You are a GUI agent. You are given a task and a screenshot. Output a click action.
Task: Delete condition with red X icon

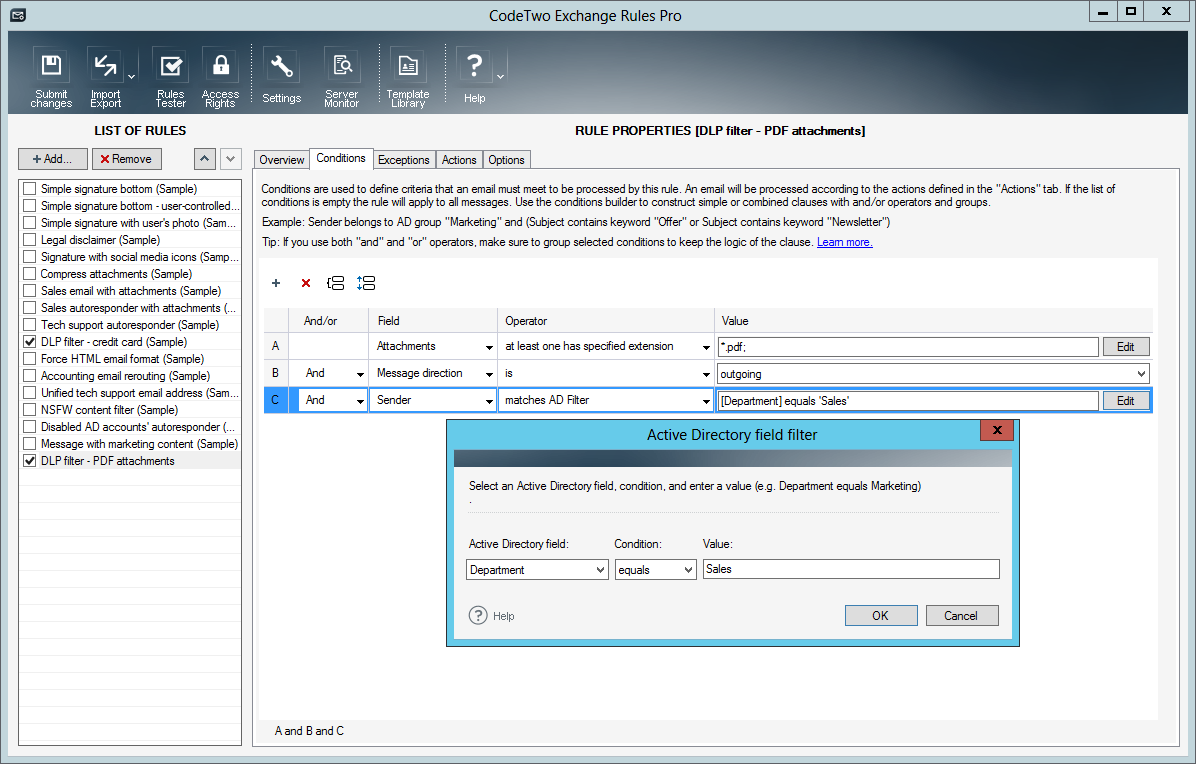coord(306,283)
